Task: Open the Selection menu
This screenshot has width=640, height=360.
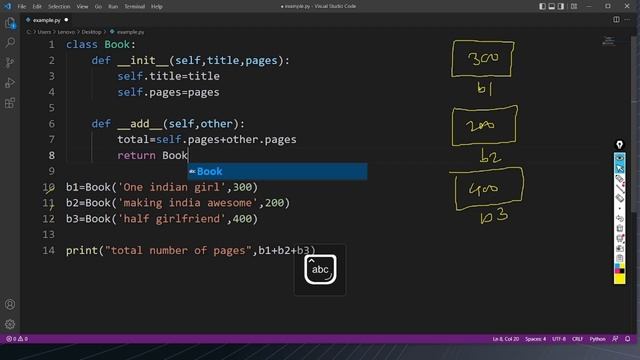Action: [x=59, y=7]
